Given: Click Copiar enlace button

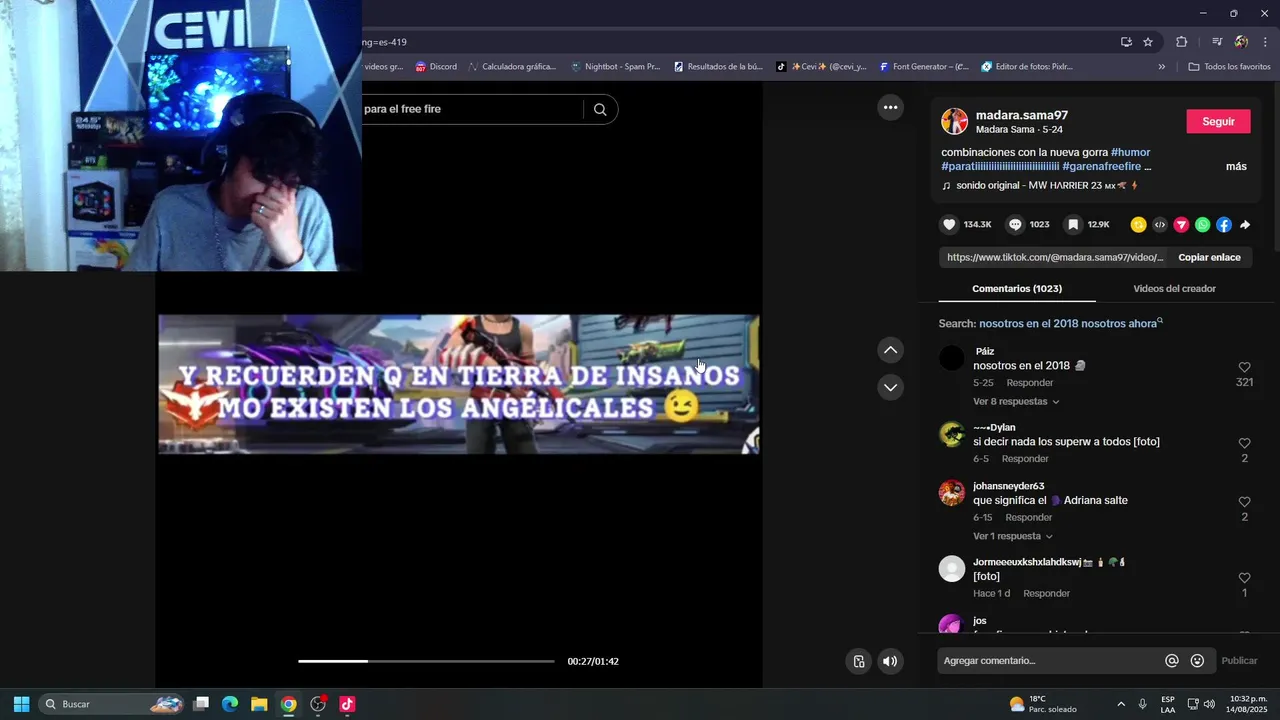Looking at the screenshot, I should click(x=1209, y=257).
